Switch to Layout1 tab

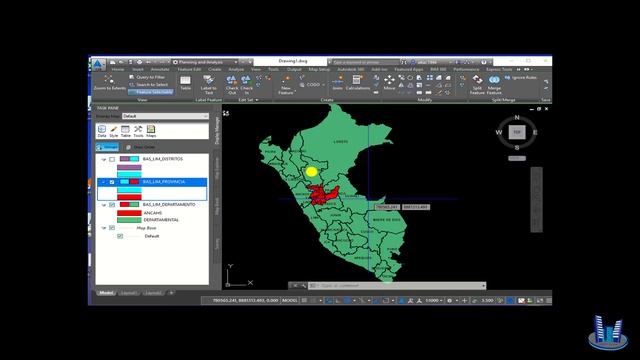(x=128, y=293)
